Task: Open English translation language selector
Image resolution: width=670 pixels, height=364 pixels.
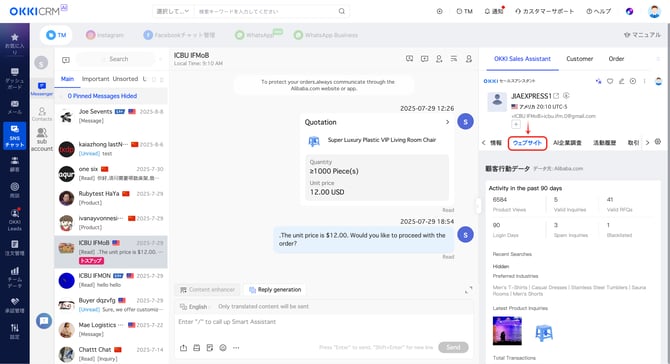Action: pyautogui.click(x=194, y=307)
